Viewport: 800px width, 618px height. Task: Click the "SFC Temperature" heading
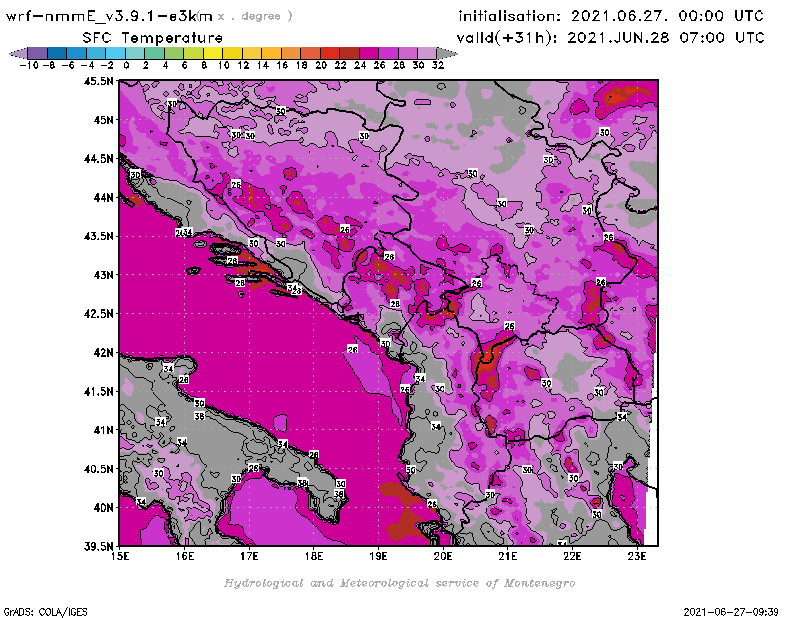pyautogui.click(x=153, y=38)
